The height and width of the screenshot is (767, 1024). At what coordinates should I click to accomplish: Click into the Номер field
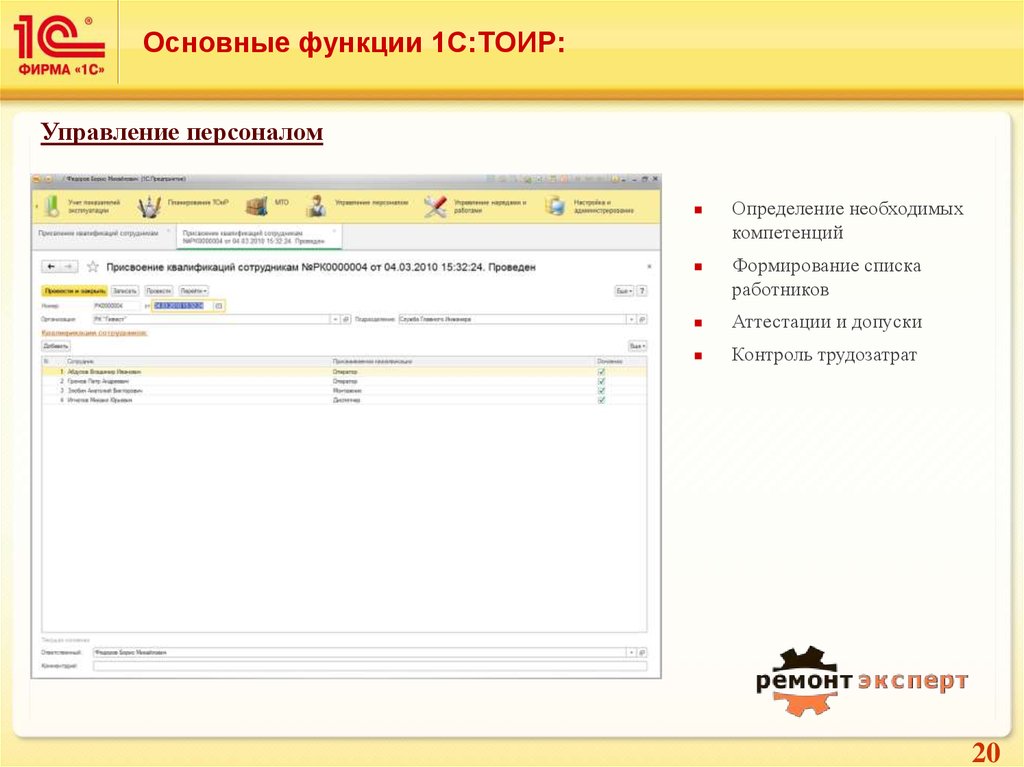click(116, 306)
